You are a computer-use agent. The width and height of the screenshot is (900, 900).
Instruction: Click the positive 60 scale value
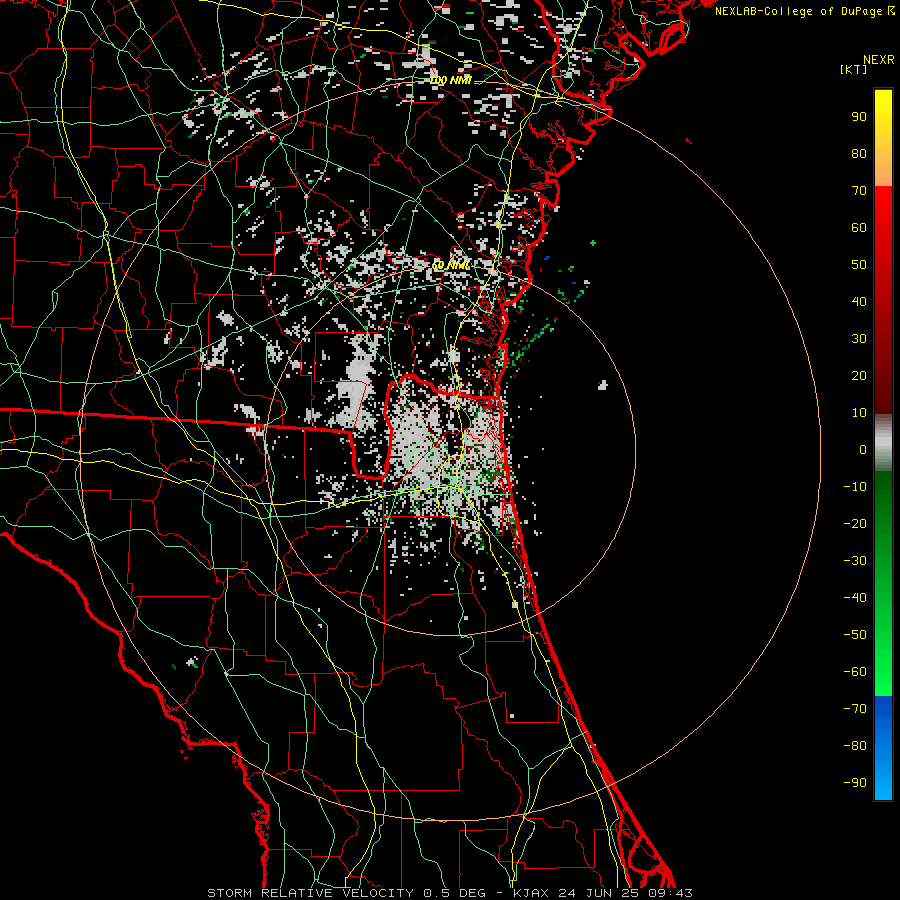pos(859,228)
